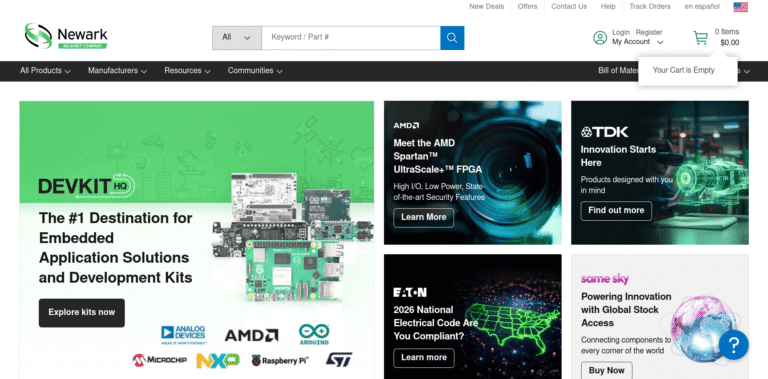Click the Microchip logo

pos(159,360)
